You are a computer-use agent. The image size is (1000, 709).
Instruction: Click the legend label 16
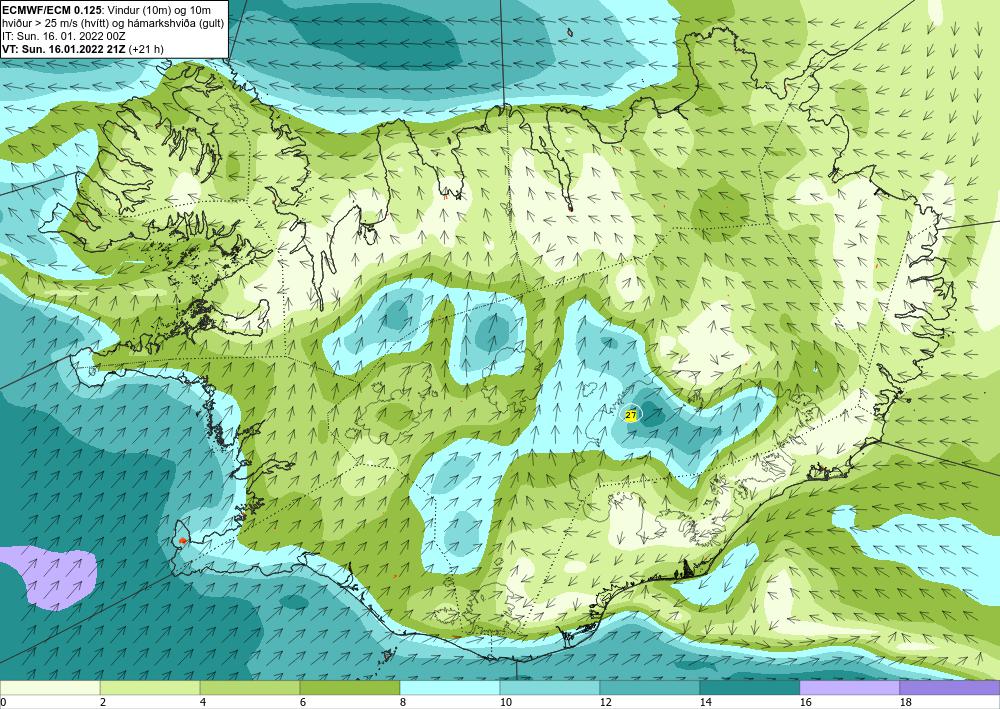point(805,703)
